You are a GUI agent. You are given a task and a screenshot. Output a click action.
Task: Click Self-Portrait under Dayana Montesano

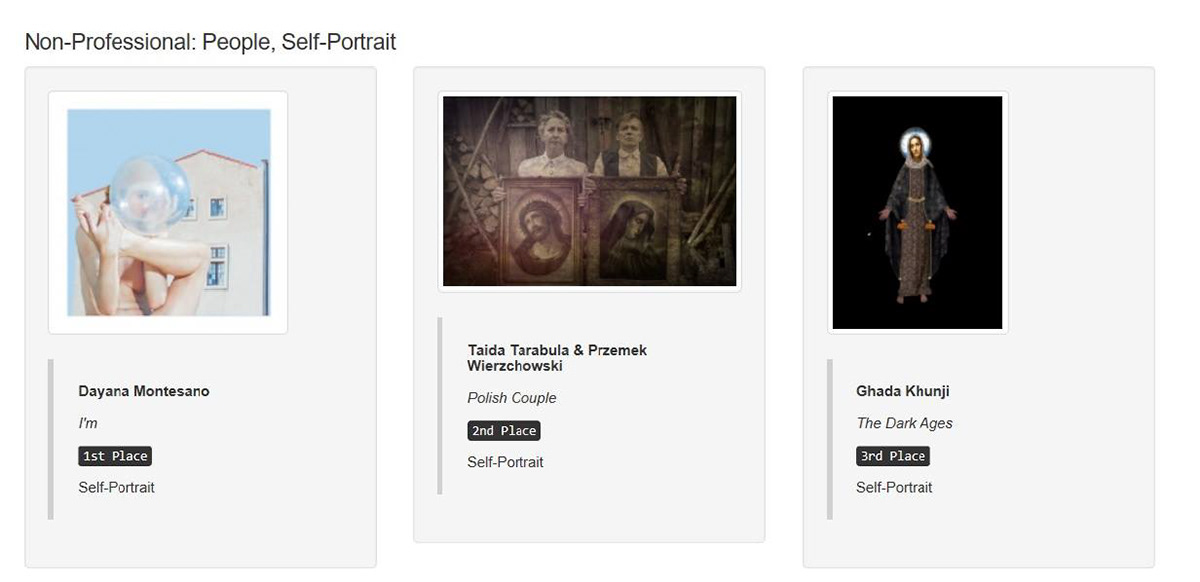tap(116, 487)
